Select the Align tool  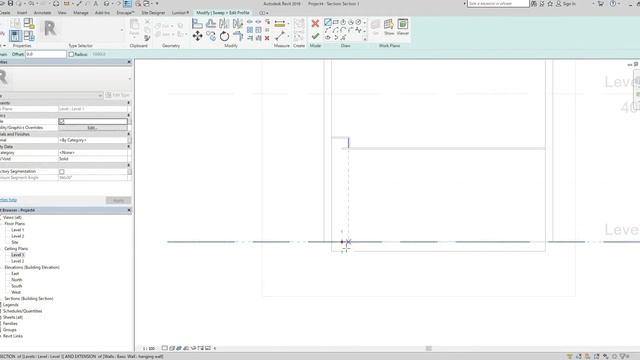point(198,23)
